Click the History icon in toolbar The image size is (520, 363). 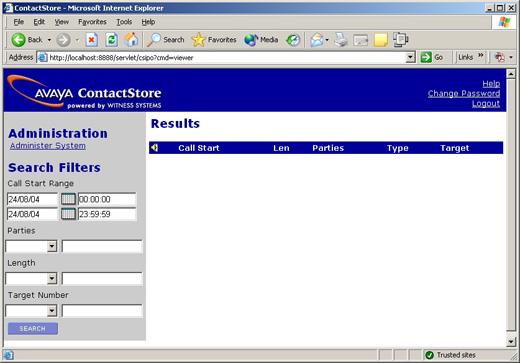tap(293, 40)
